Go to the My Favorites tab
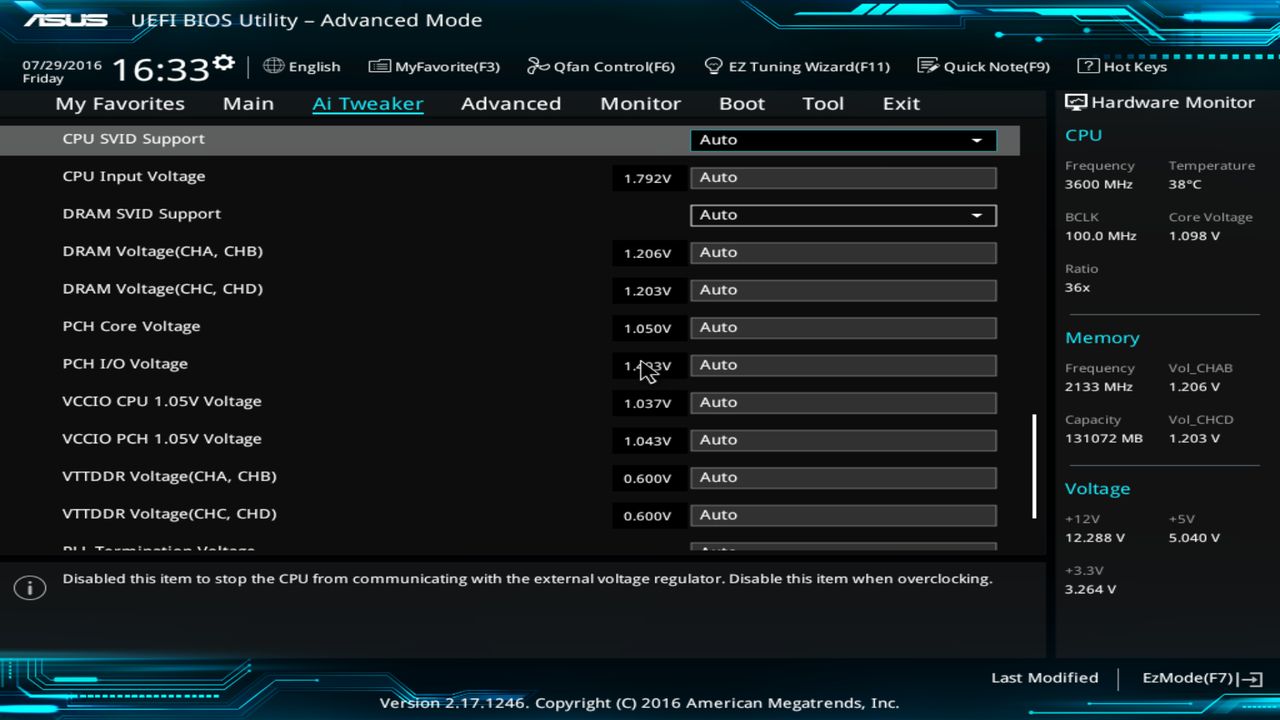The height and width of the screenshot is (720, 1280). 119,103
